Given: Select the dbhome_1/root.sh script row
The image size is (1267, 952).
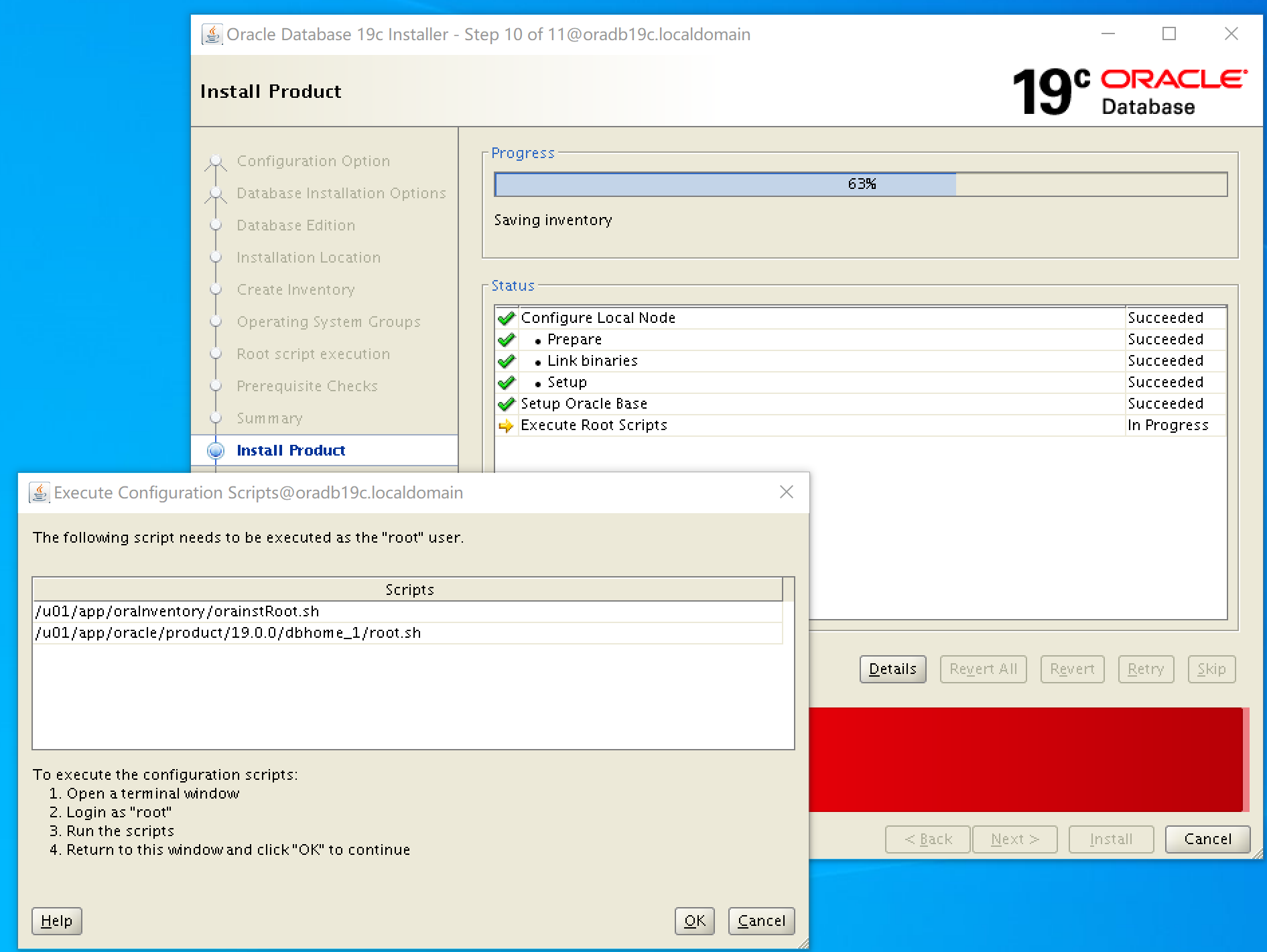Looking at the screenshot, I should pyautogui.click(x=408, y=633).
